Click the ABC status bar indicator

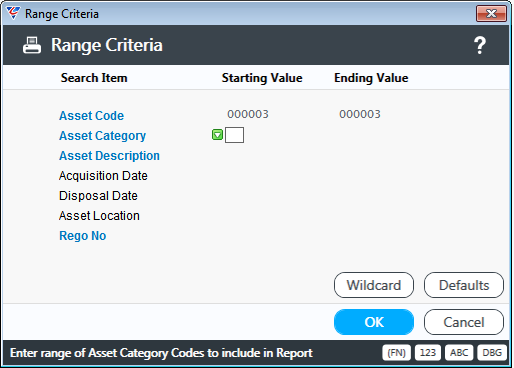point(459,353)
